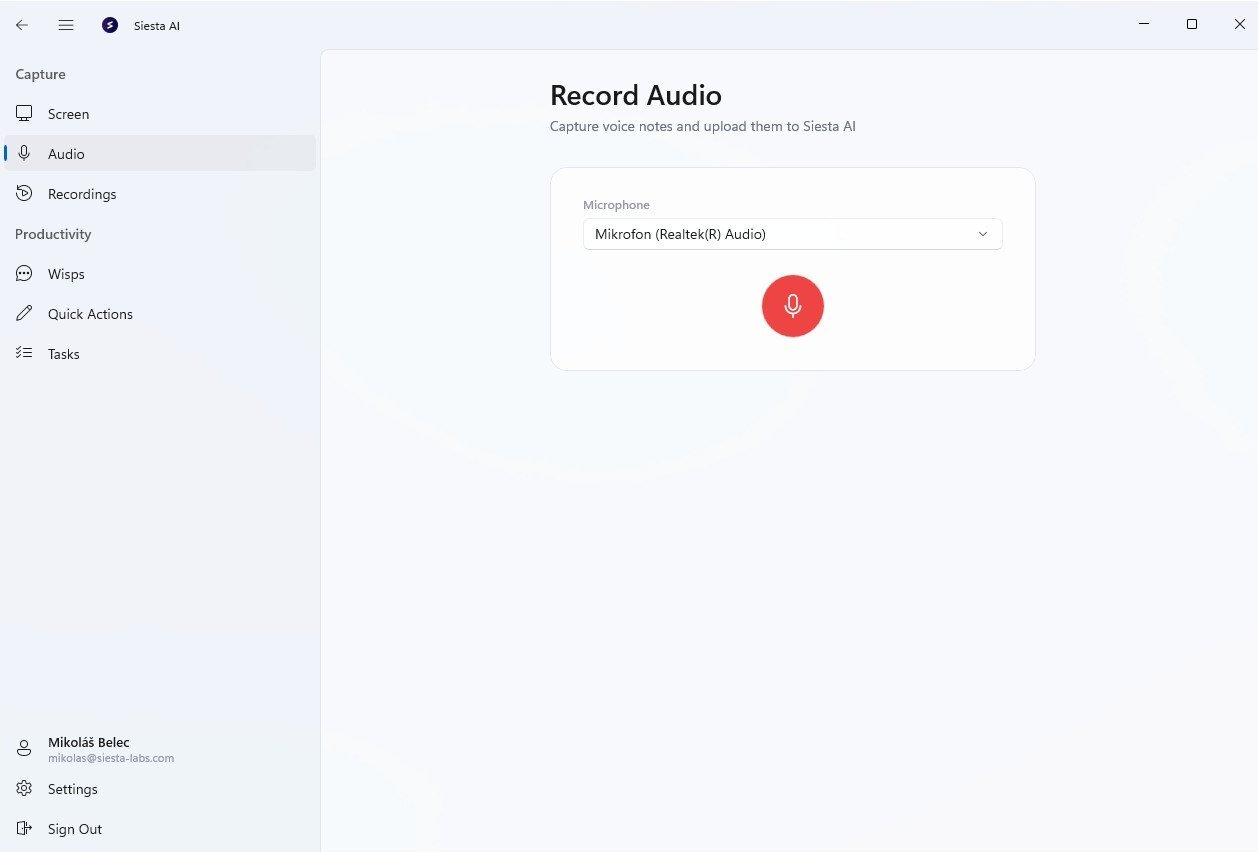
Task: Open the Tasks page
Action: click(x=160, y=354)
